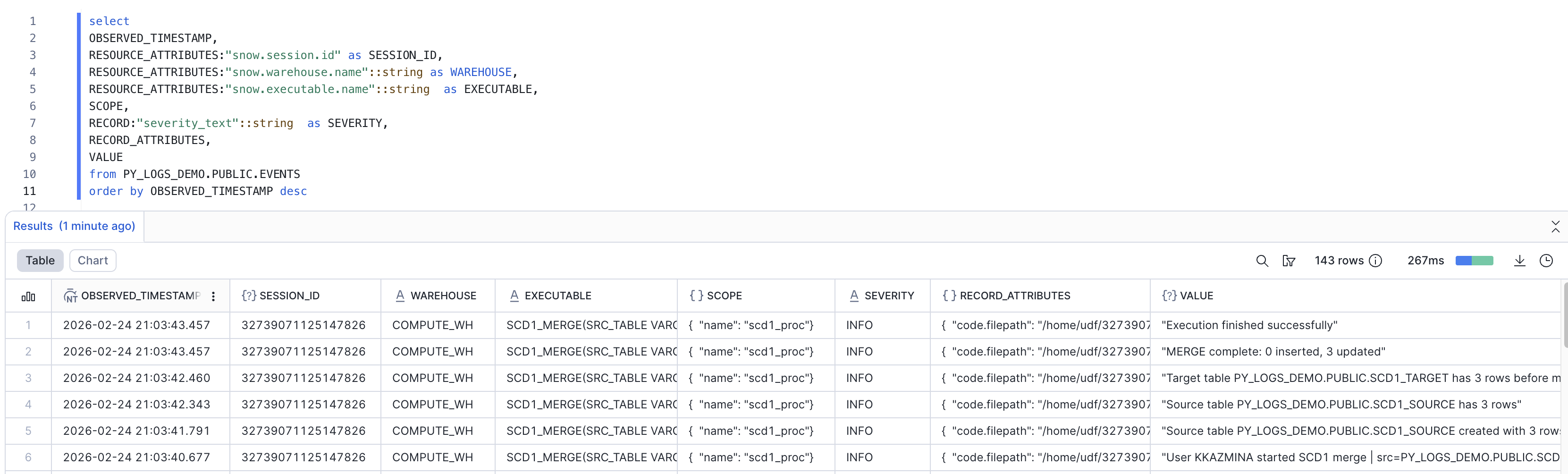
Task: Click the Results (1 minute ago) tab
Action: coord(74,226)
